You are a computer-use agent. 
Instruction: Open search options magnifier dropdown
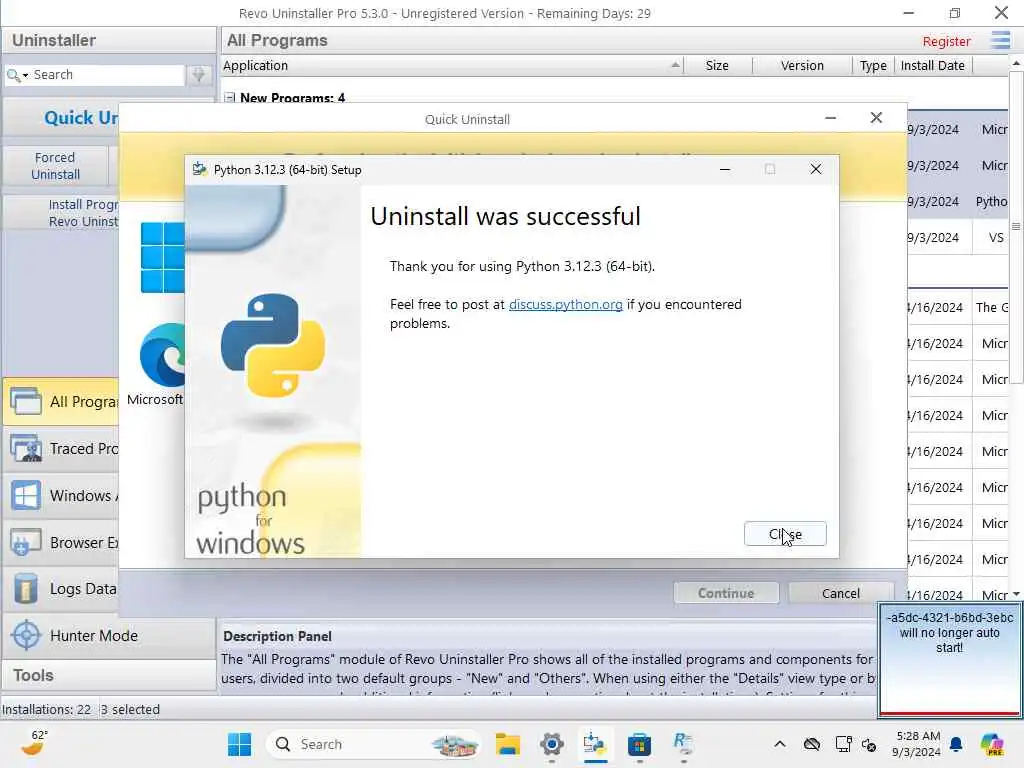coord(17,75)
